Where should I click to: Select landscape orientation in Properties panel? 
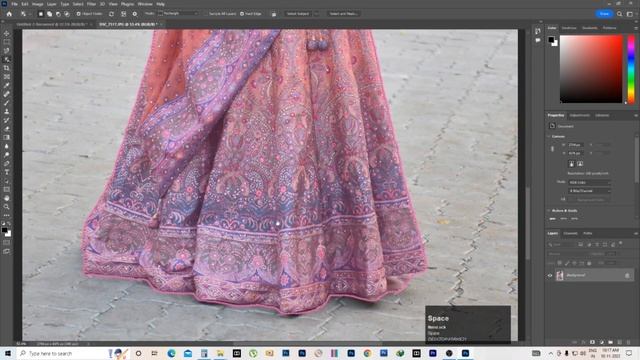tap(580, 164)
